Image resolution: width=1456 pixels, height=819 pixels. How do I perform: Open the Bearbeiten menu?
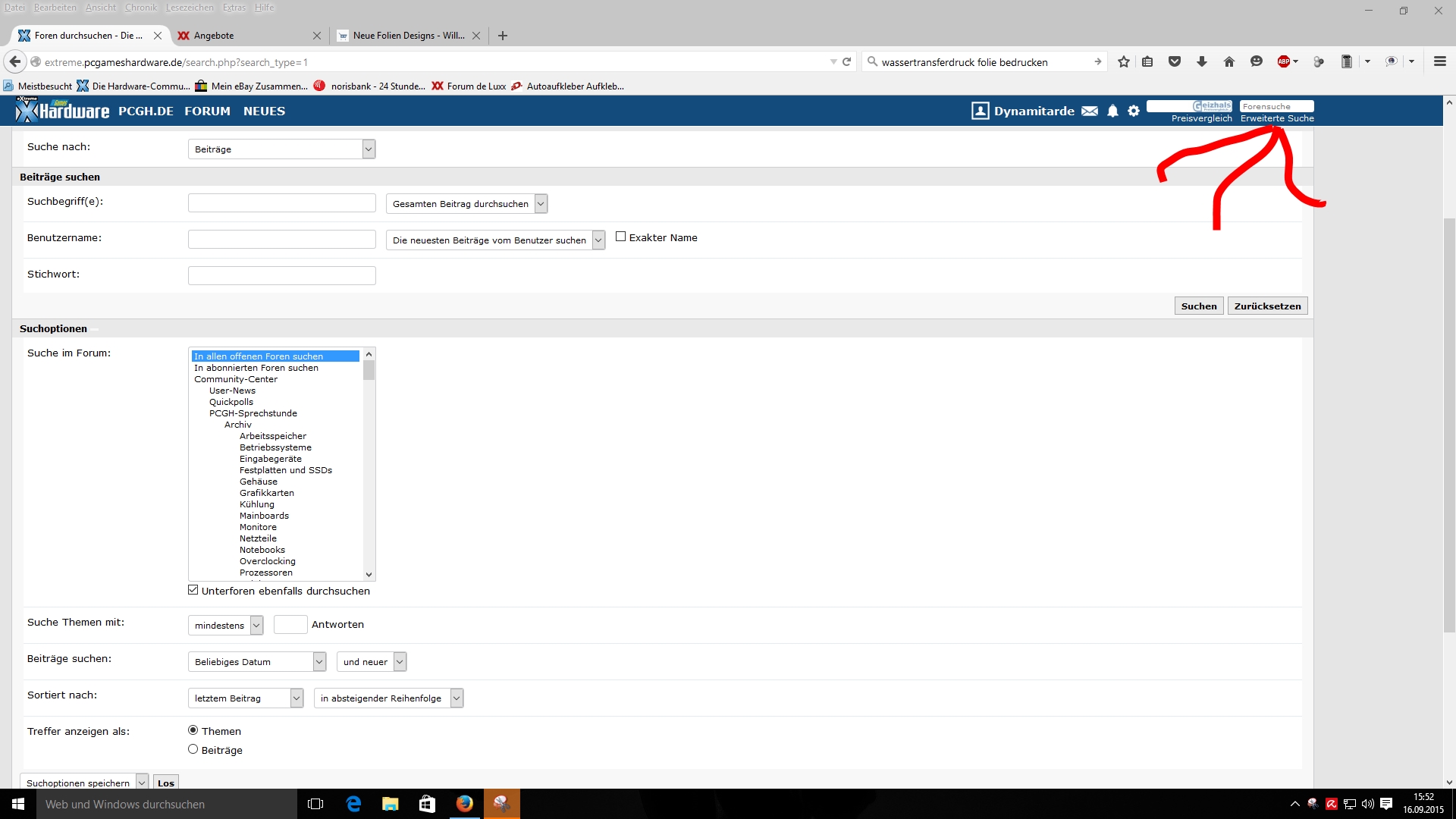[55, 8]
